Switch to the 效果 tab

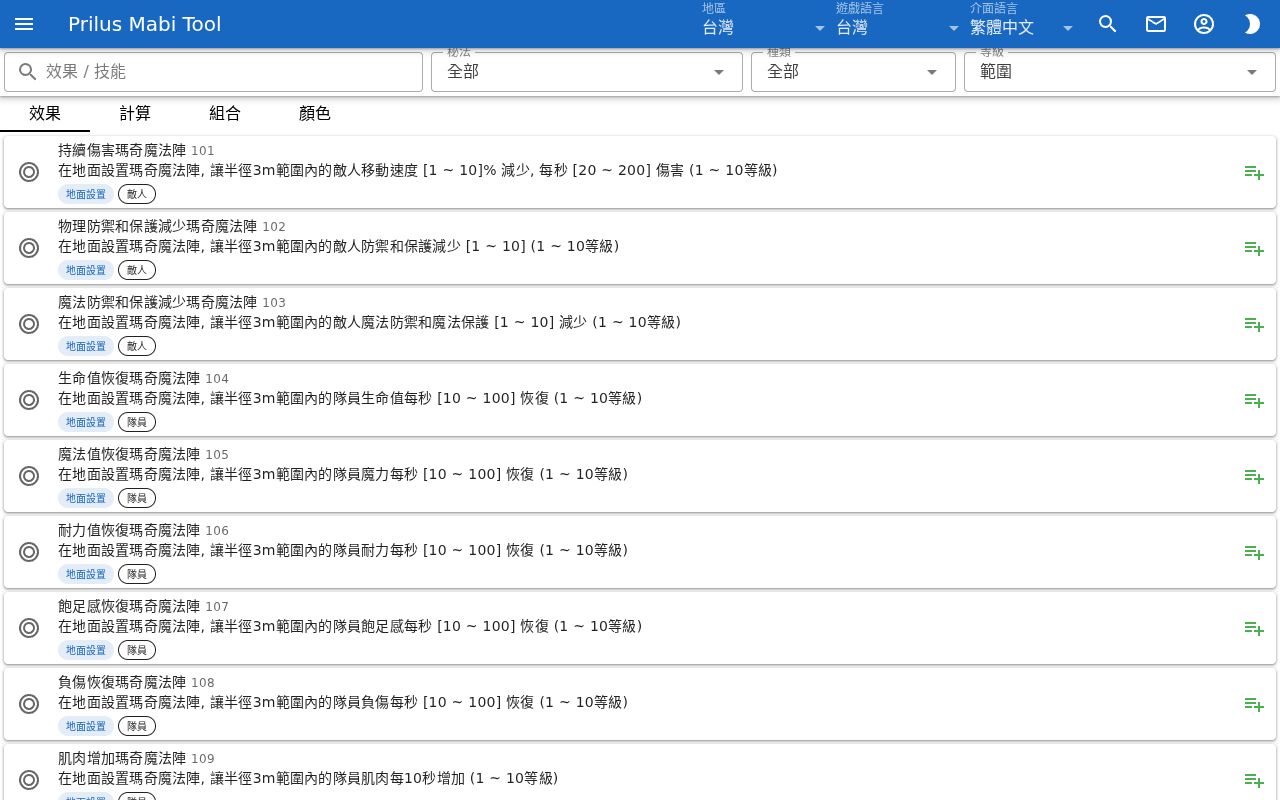[45, 114]
